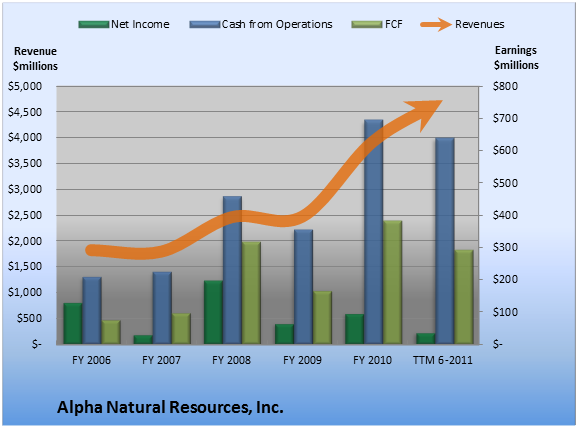Image resolution: width=577 pixels, height=427 pixels.
Task: Click the "$200" earnings axis label
Action: click(505, 279)
